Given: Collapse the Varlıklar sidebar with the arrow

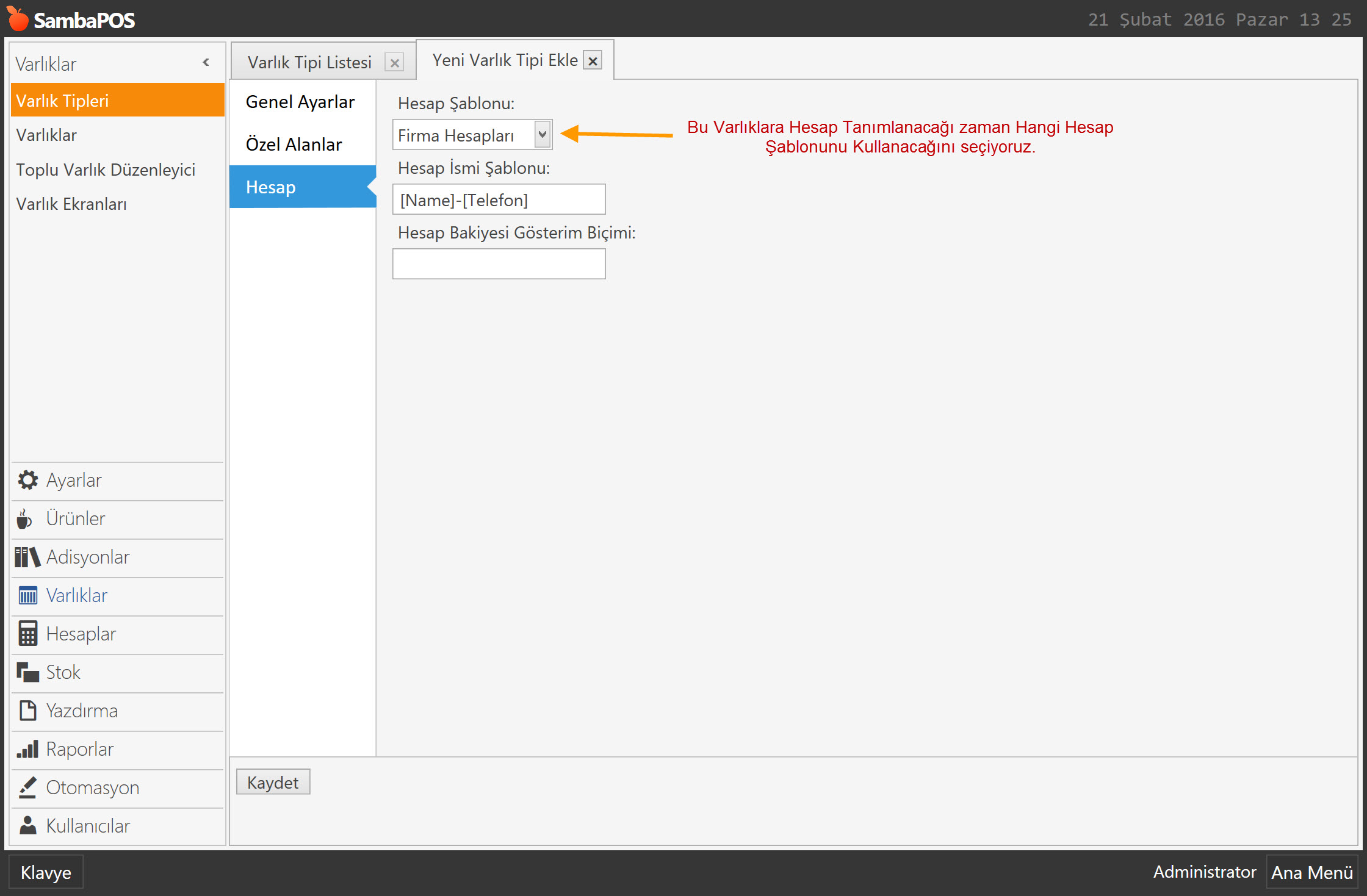Looking at the screenshot, I should 206,62.
